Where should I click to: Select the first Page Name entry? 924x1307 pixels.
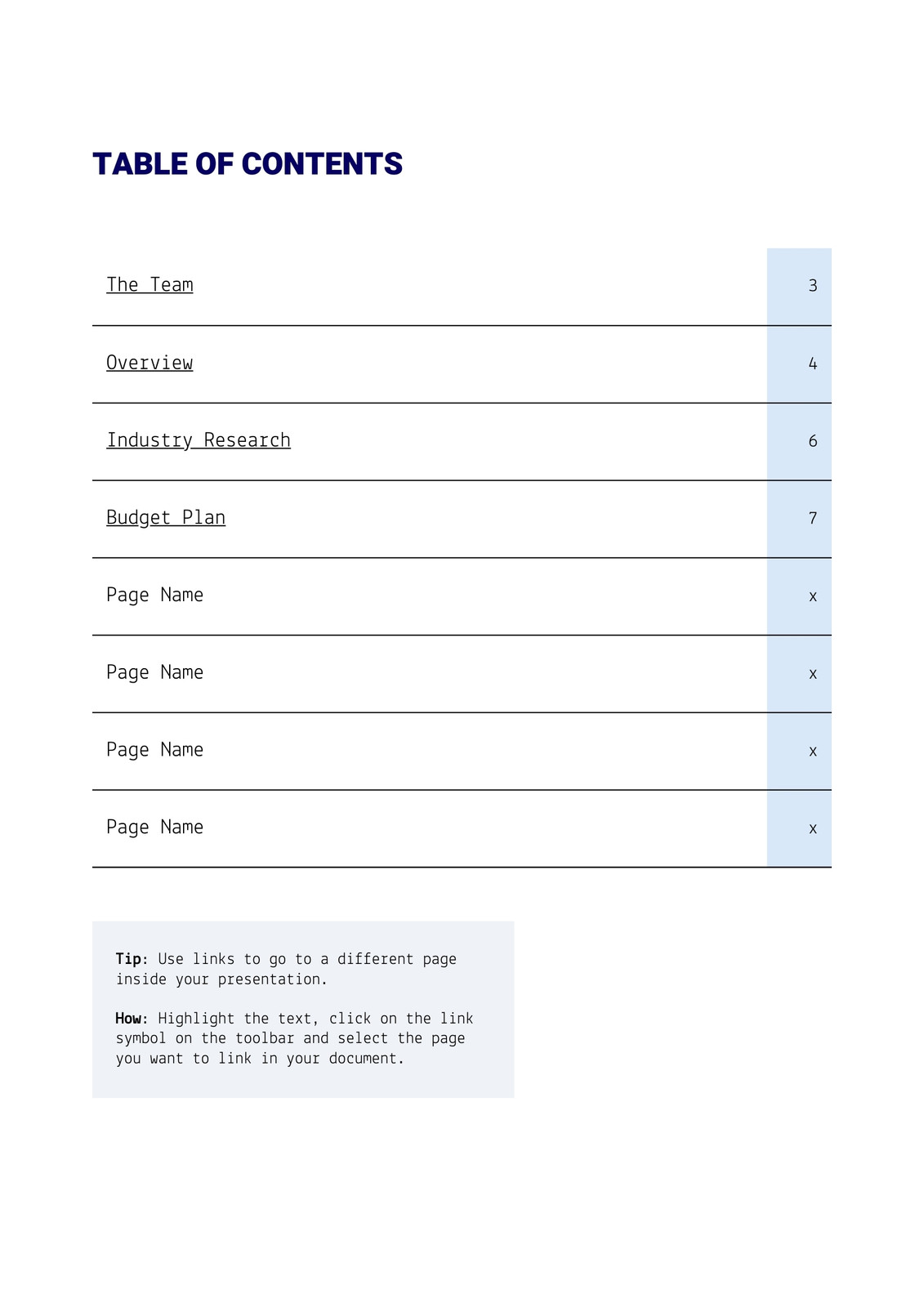click(154, 596)
